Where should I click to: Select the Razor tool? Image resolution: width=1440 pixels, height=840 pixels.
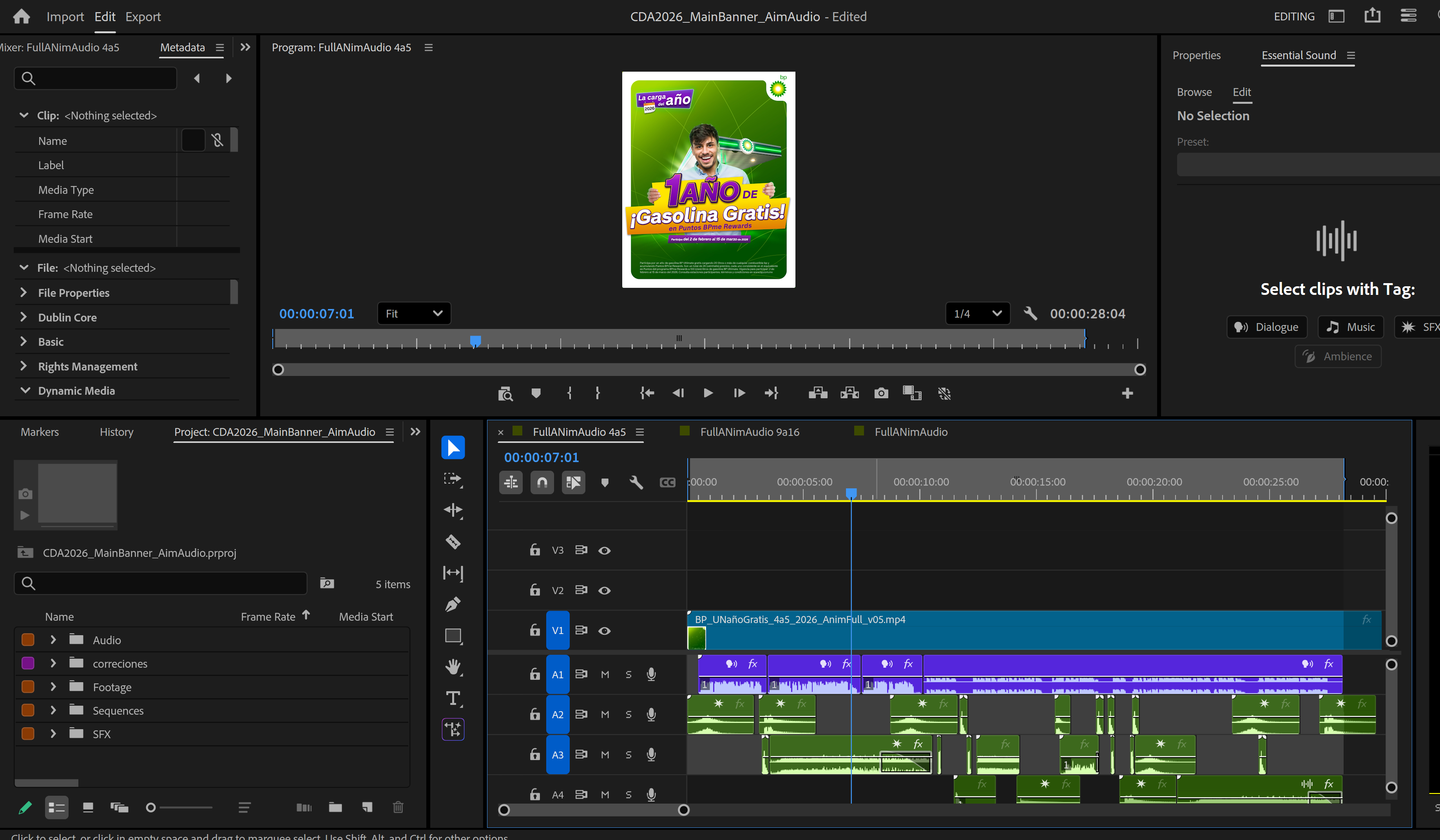tap(453, 541)
